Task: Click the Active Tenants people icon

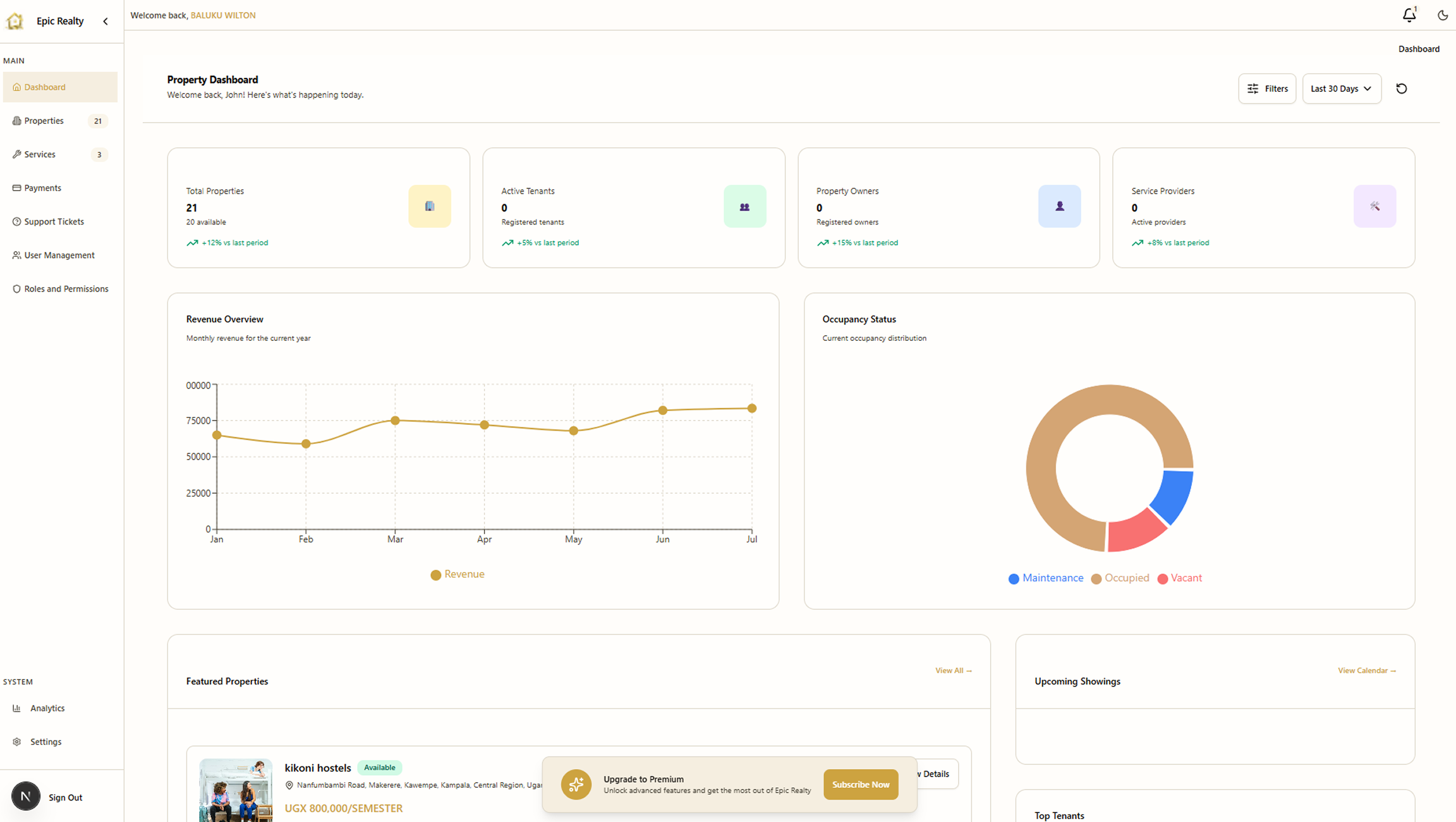Action: (744, 206)
